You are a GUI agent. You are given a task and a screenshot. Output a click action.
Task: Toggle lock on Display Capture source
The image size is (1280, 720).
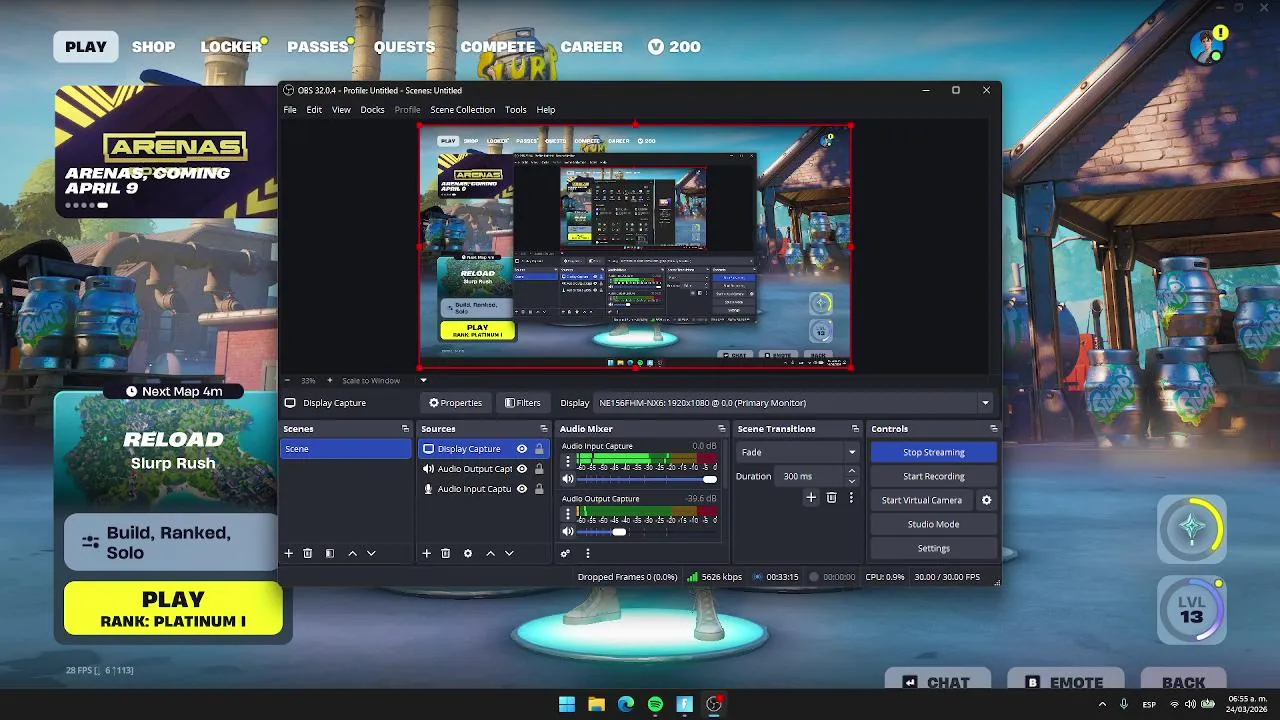click(x=539, y=449)
